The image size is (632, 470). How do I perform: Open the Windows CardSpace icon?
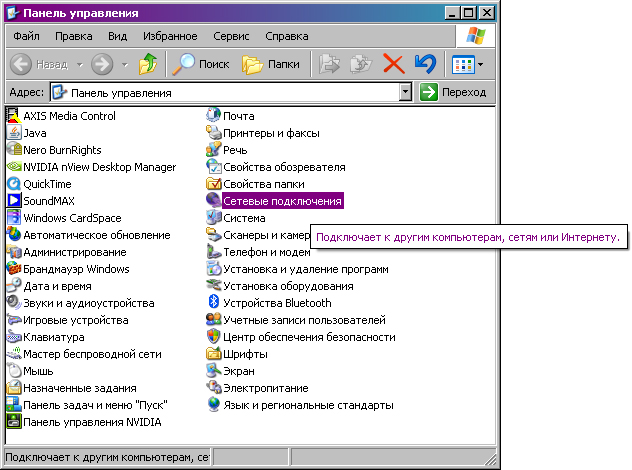point(14,218)
